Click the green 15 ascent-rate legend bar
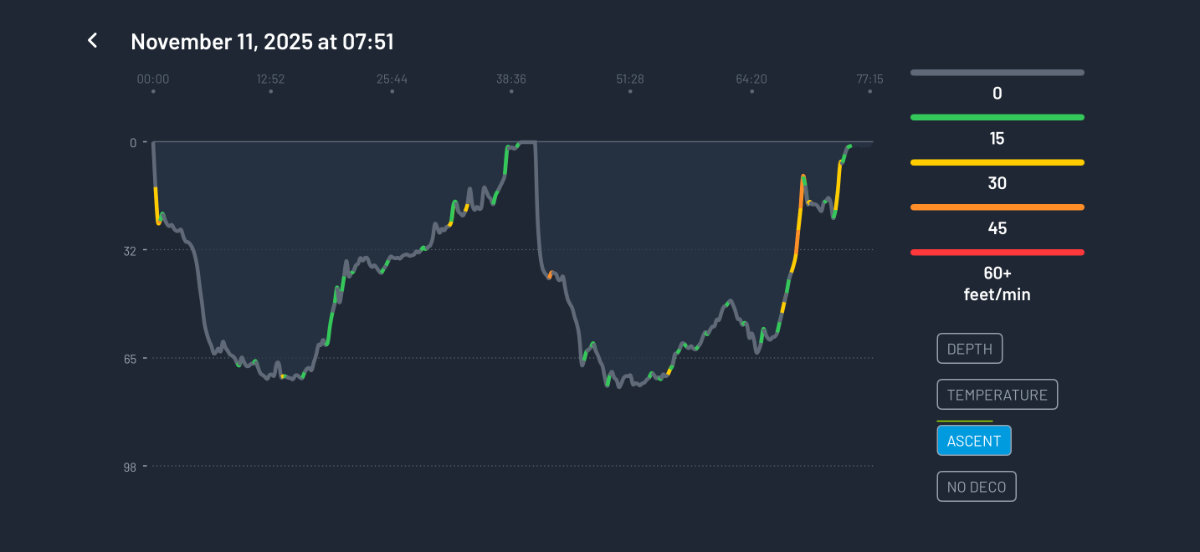The height and width of the screenshot is (552, 1200). click(x=996, y=117)
